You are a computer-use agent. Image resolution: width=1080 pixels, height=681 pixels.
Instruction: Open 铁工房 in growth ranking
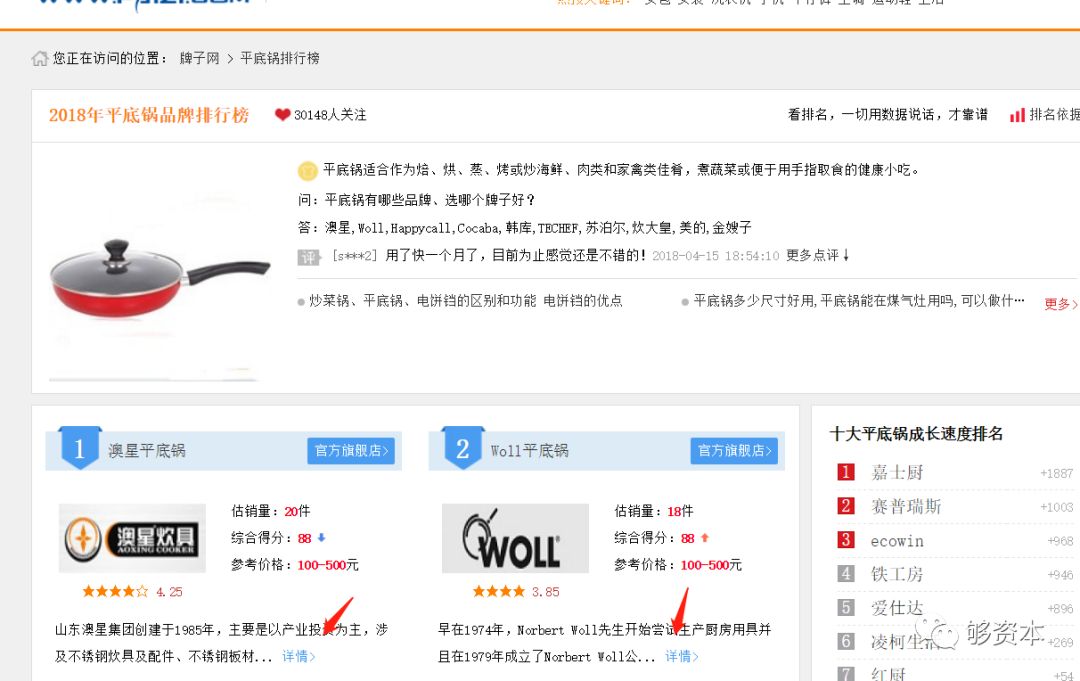897,574
